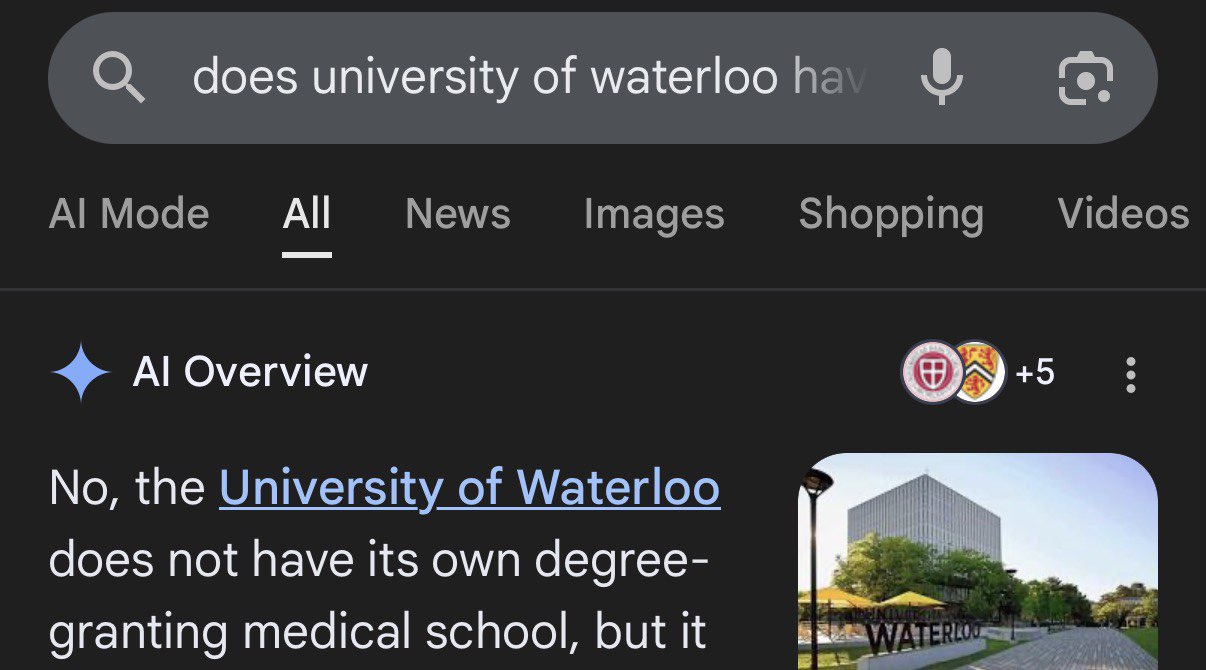Click the search query text field
The image size is (1206, 670).
tap(530, 78)
